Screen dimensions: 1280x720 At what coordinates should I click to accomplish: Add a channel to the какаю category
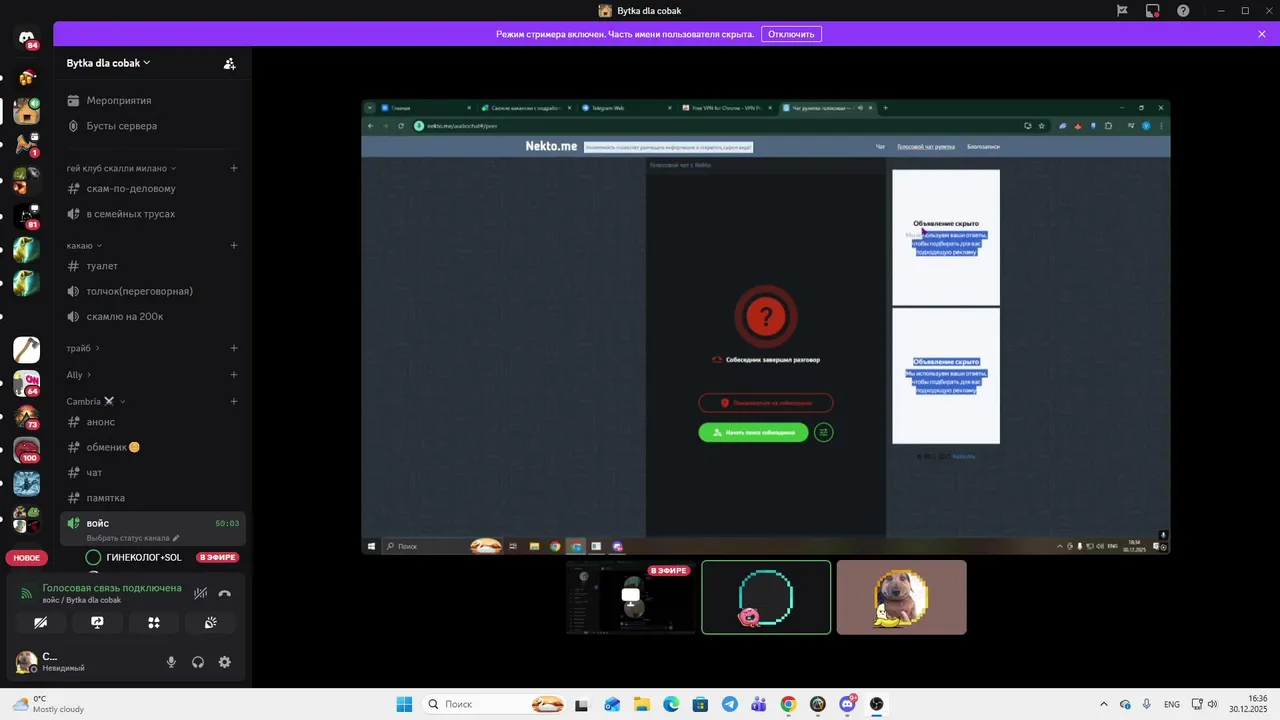click(234, 245)
